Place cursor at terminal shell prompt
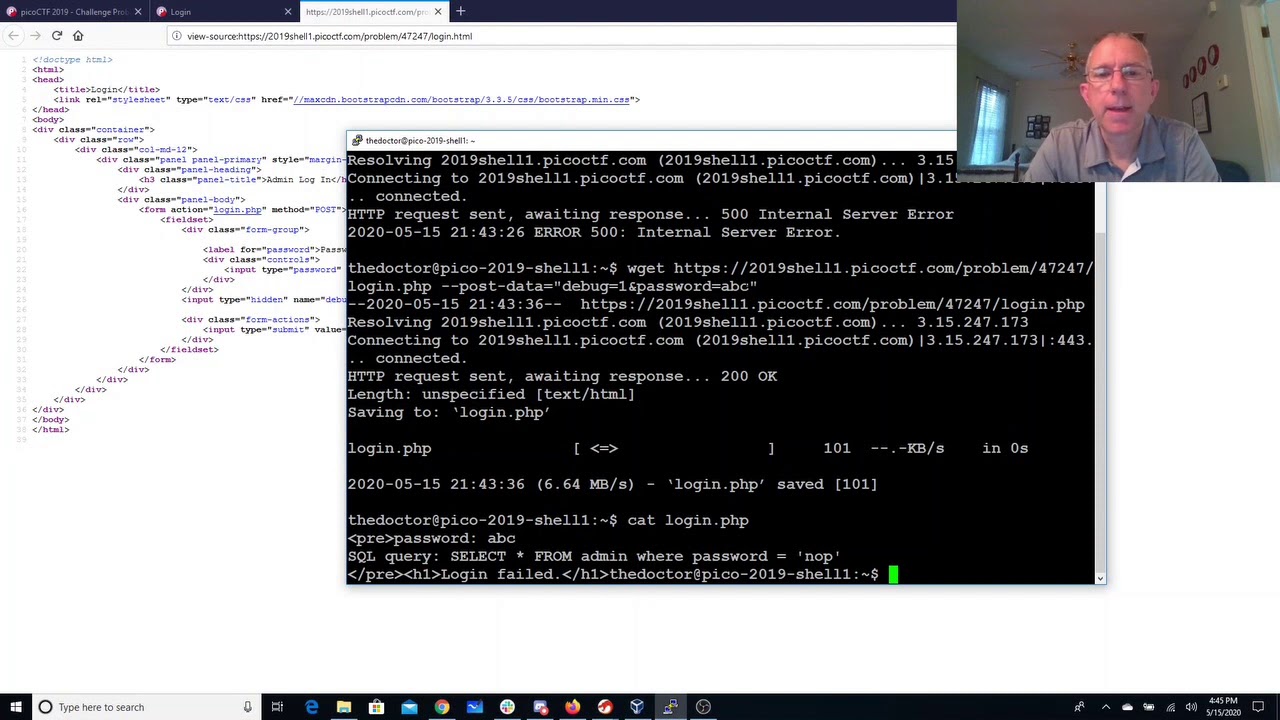 click(x=893, y=574)
